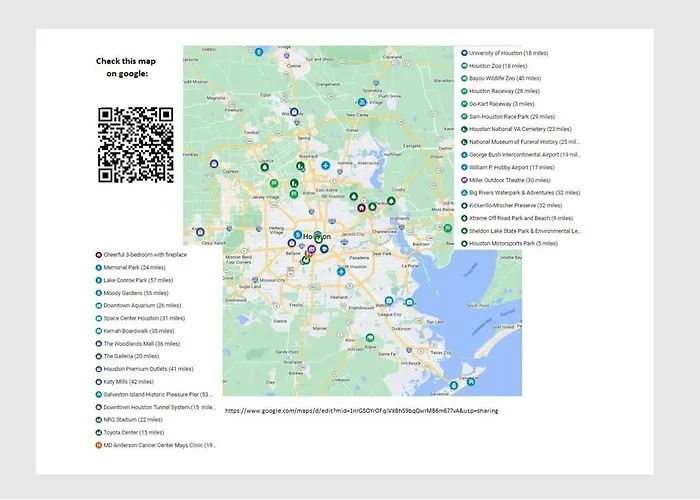This screenshot has height=500, width=700.
Task: Click the icon beside Downtown Houston Tunnel System
Action: [x=99, y=407]
